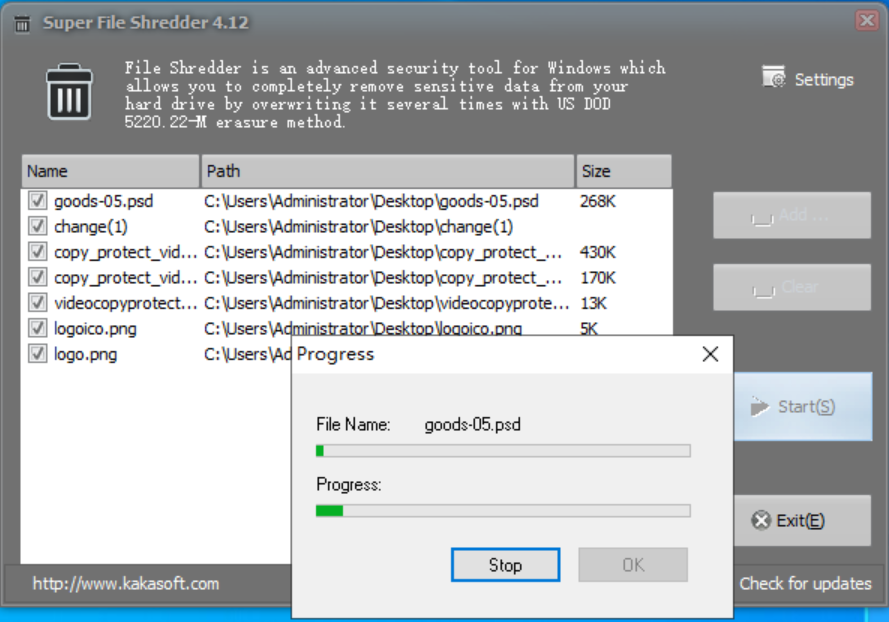The image size is (889, 622).
Task: Select the logoico.png file name
Action: pos(95,329)
